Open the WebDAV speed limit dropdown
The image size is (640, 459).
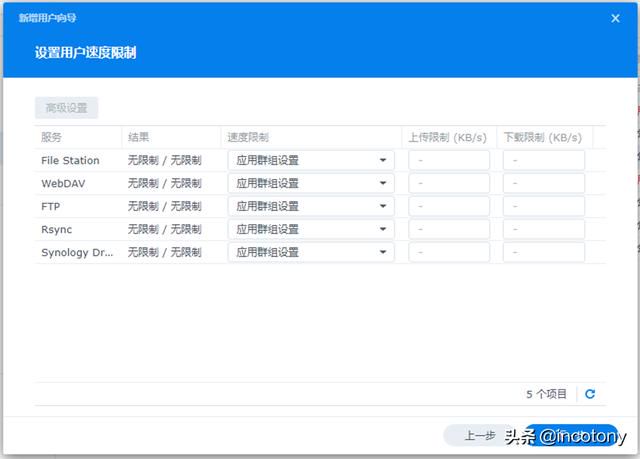point(311,183)
